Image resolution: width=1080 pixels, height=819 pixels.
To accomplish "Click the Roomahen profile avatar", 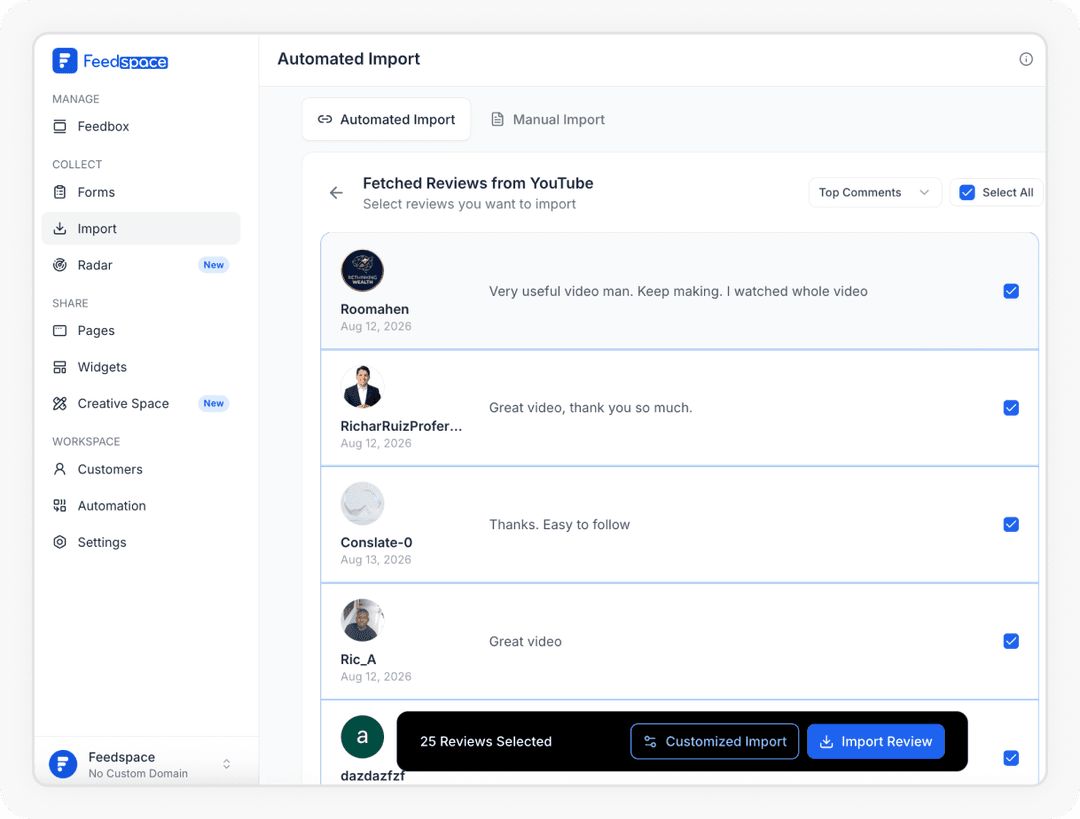I will coord(362,271).
